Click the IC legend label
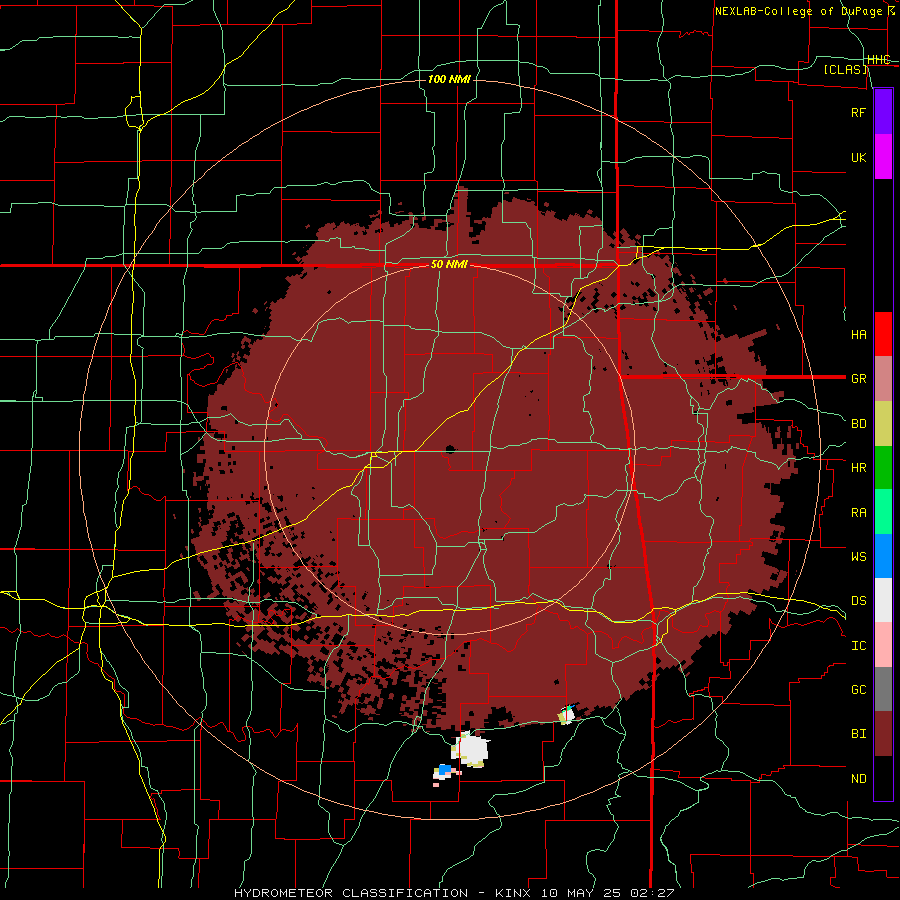Image resolution: width=900 pixels, height=900 pixels. (858, 646)
